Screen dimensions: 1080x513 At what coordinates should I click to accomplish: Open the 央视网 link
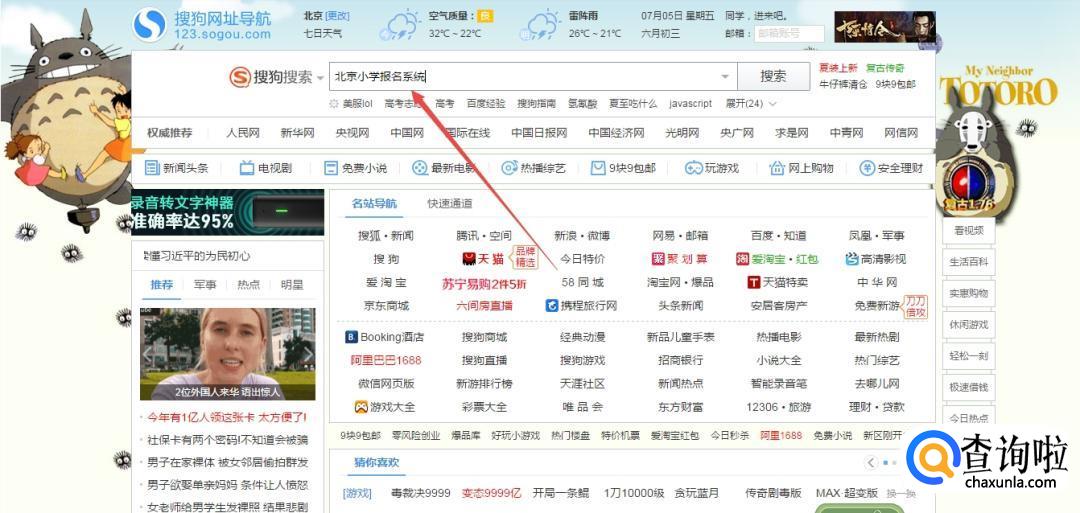coord(352,133)
